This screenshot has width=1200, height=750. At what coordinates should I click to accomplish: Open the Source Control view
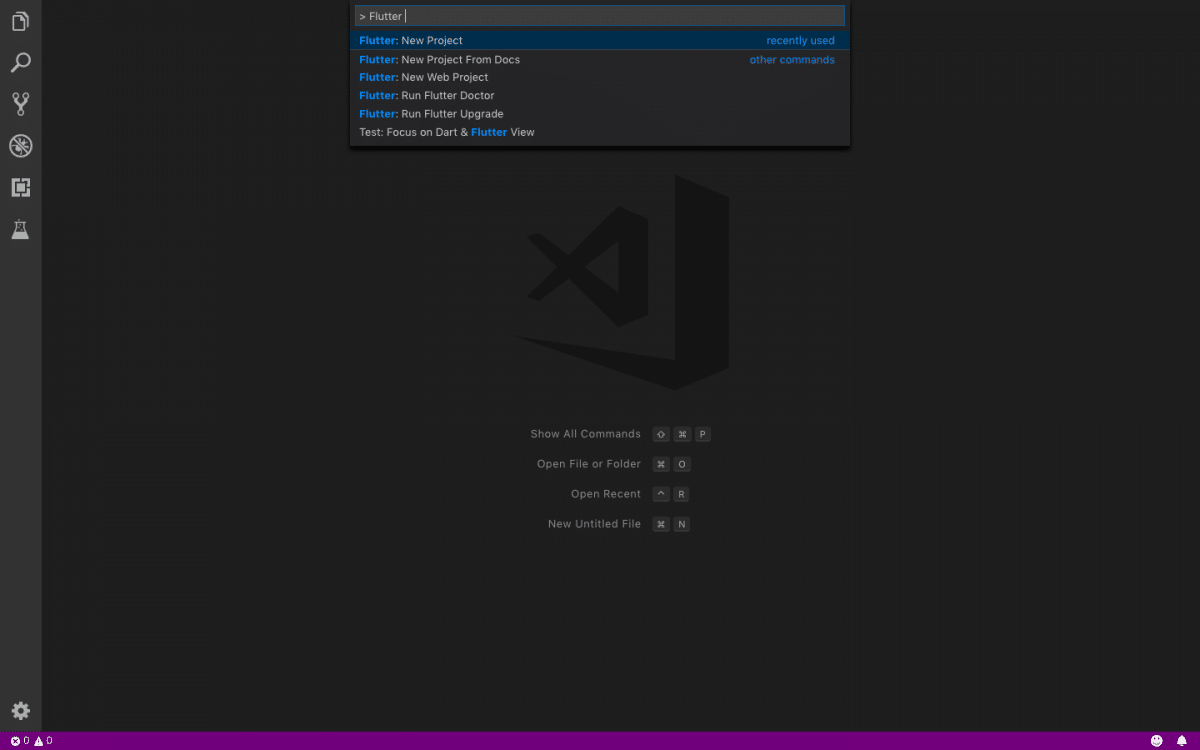(x=20, y=104)
